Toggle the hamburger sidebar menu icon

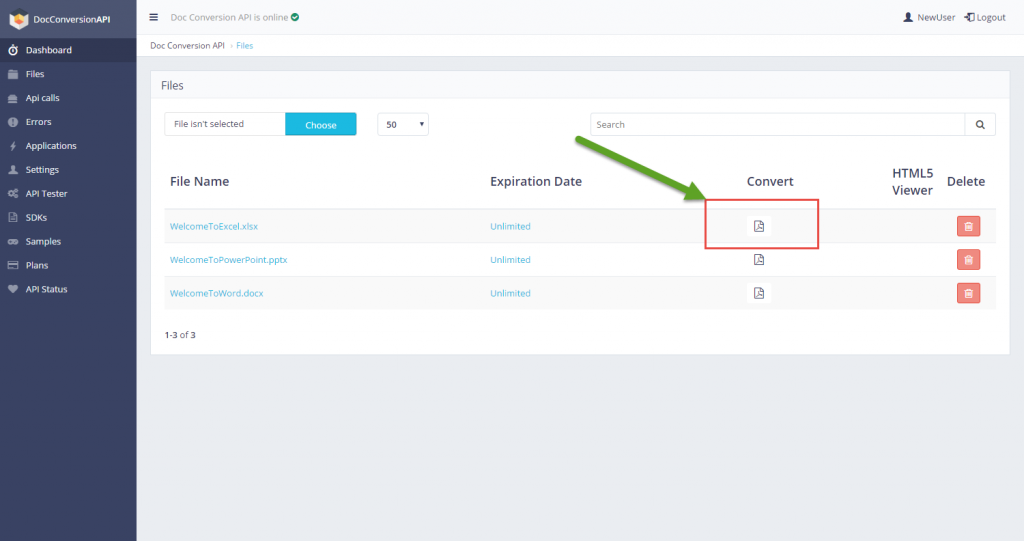[x=153, y=17]
